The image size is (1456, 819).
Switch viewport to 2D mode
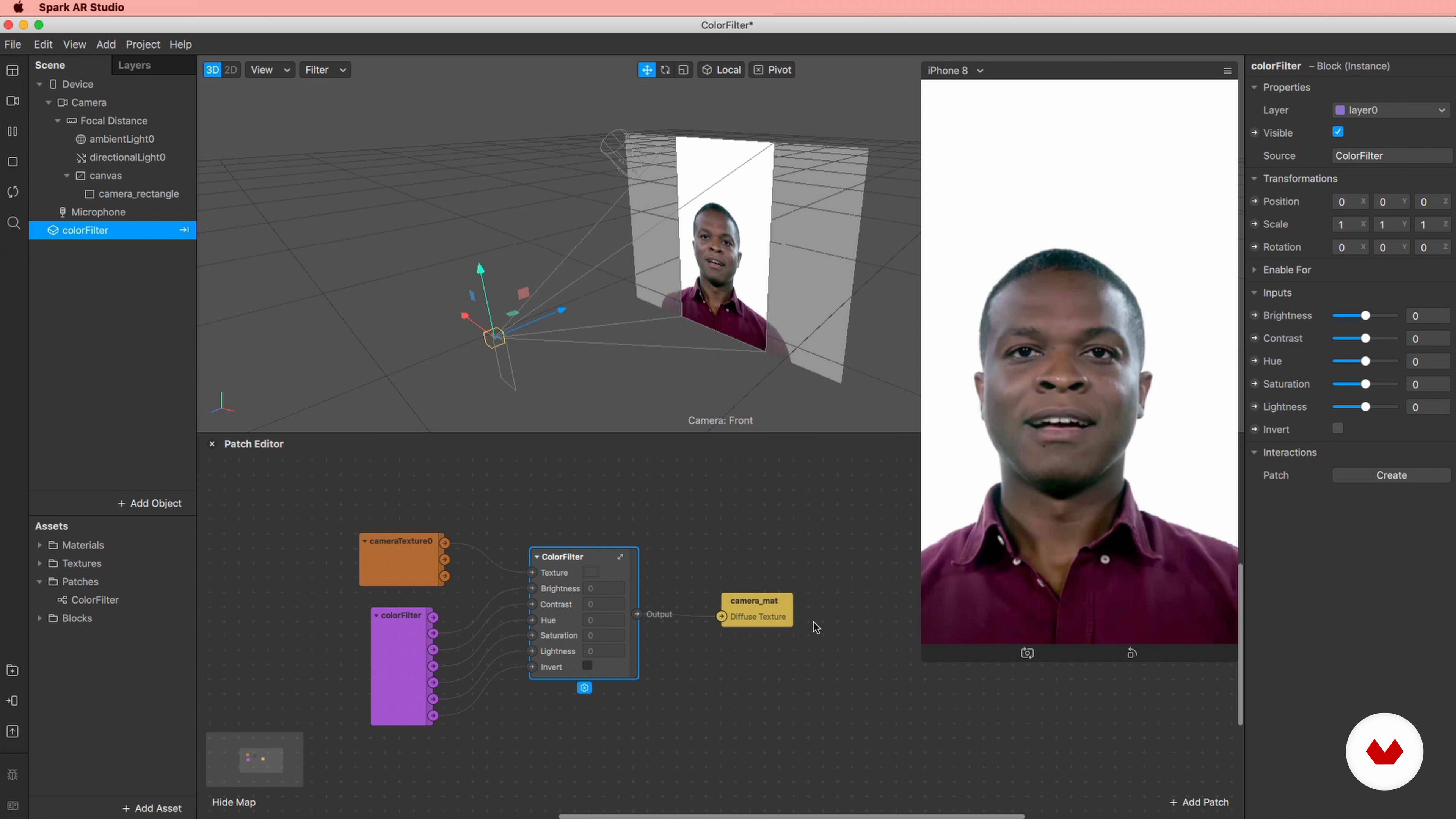pyautogui.click(x=231, y=70)
